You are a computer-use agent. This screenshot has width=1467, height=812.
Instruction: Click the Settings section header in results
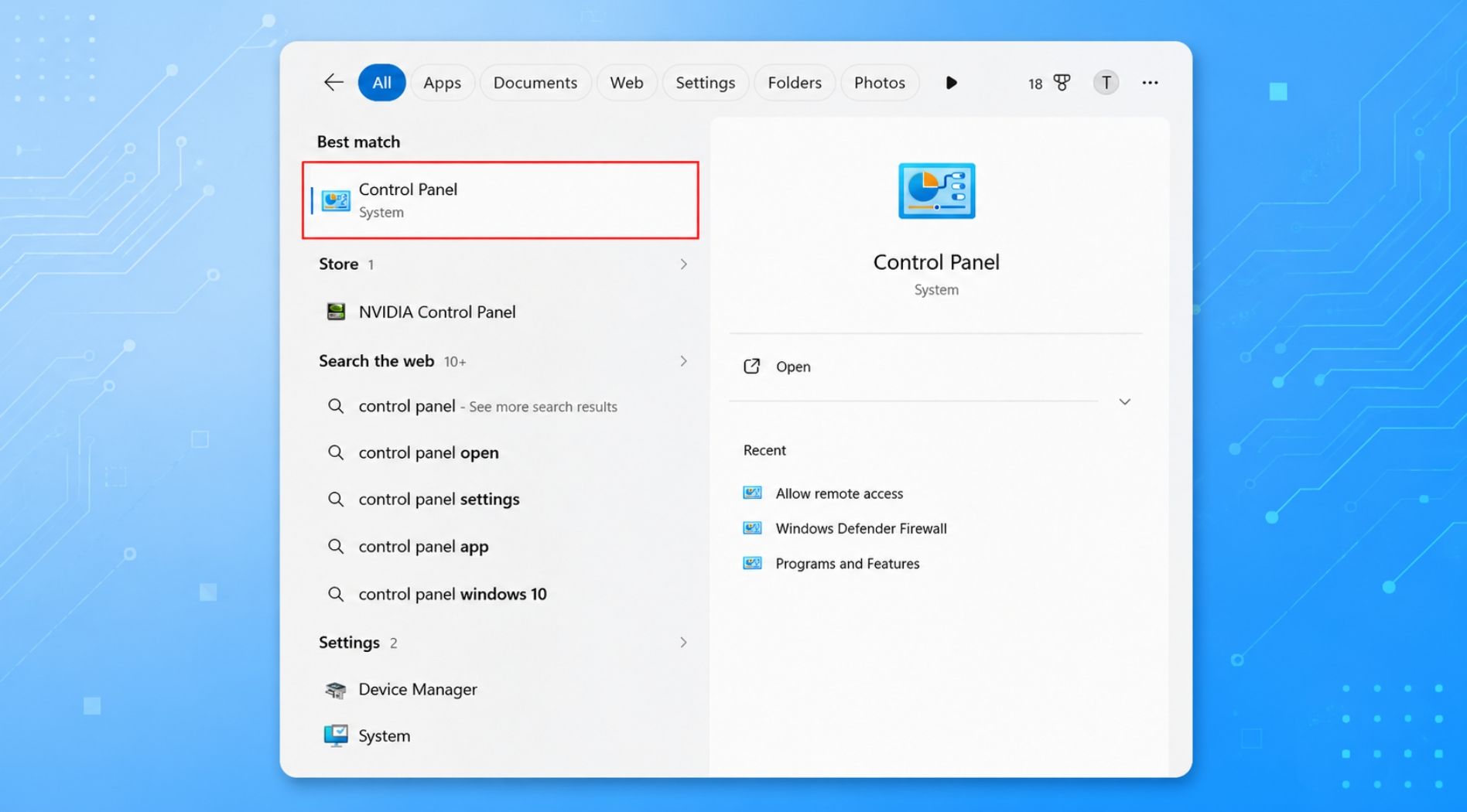click(349, 643)
